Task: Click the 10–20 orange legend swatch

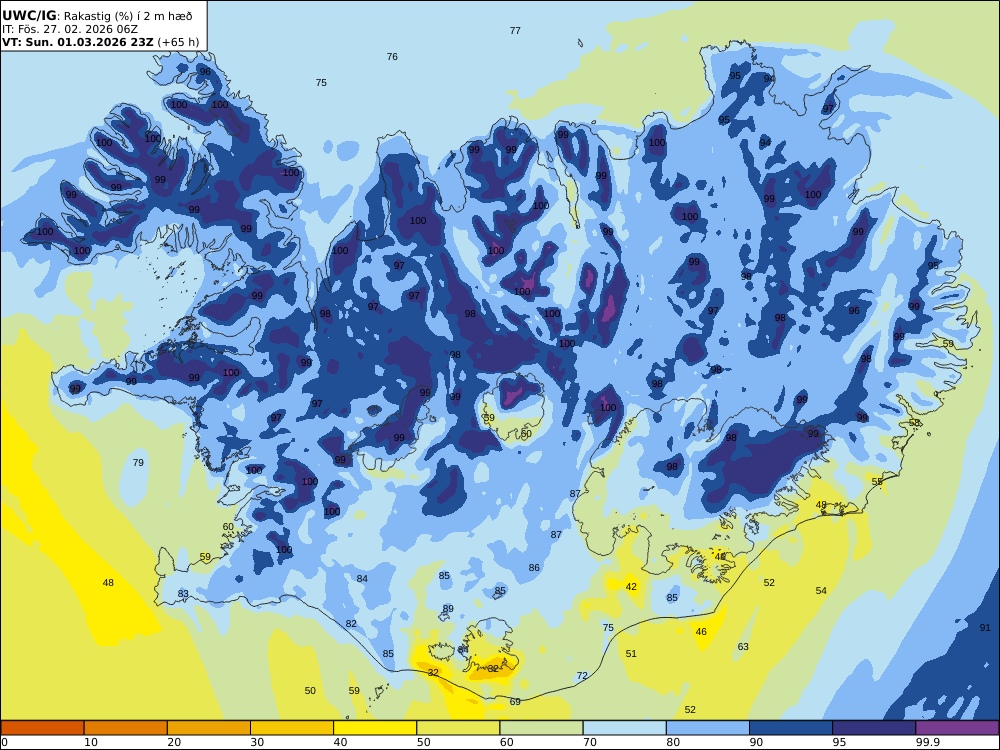Action: (126, 728)
